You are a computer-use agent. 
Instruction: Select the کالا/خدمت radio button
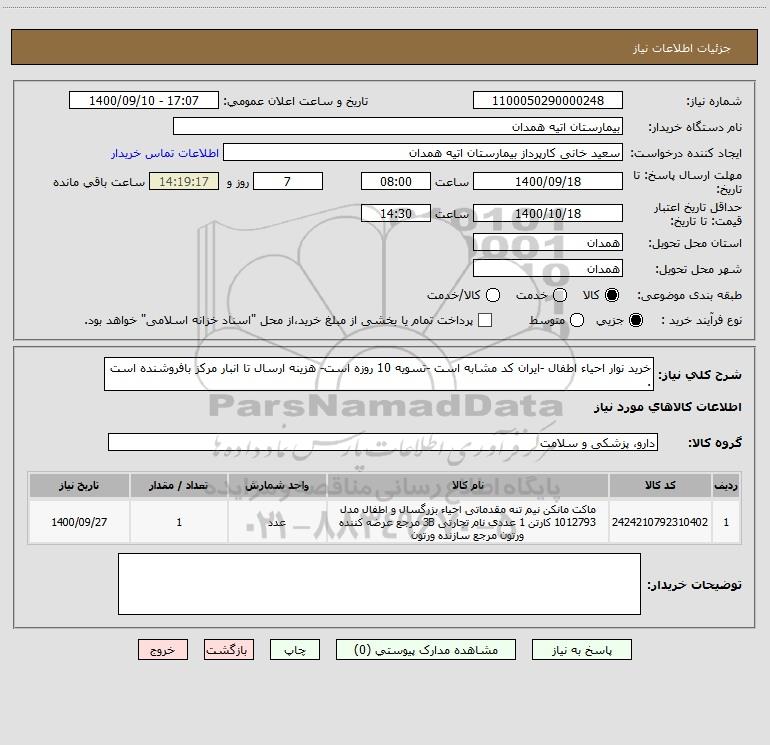click(493, 295)
